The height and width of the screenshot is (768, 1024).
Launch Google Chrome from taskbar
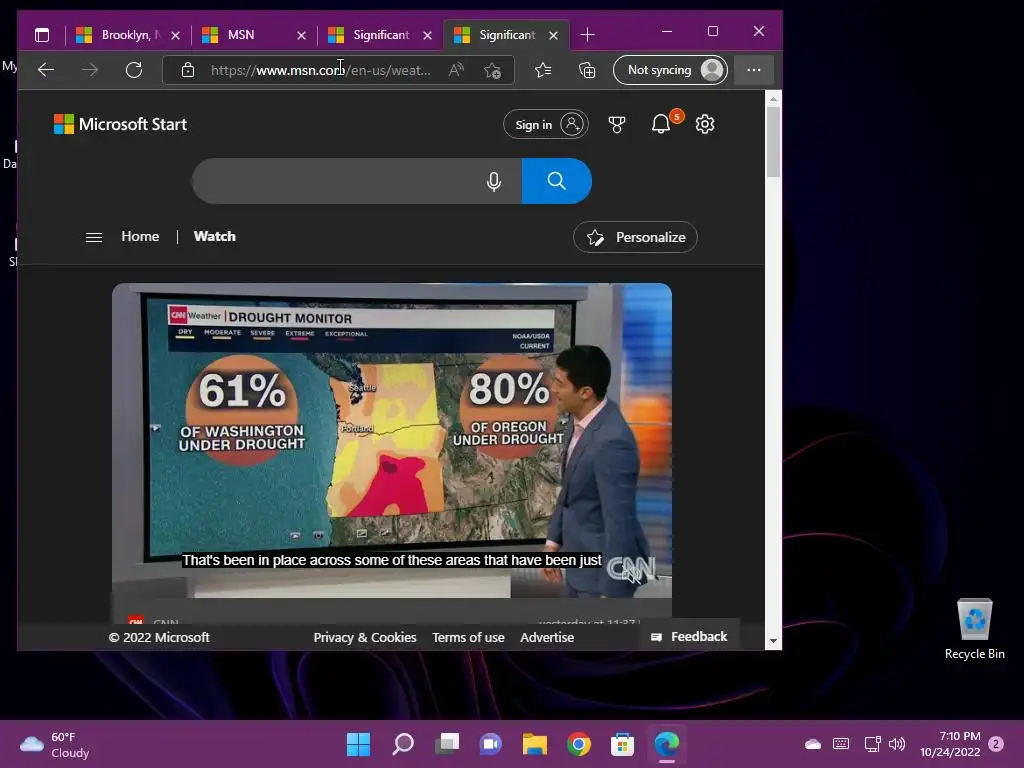point(579,744)
